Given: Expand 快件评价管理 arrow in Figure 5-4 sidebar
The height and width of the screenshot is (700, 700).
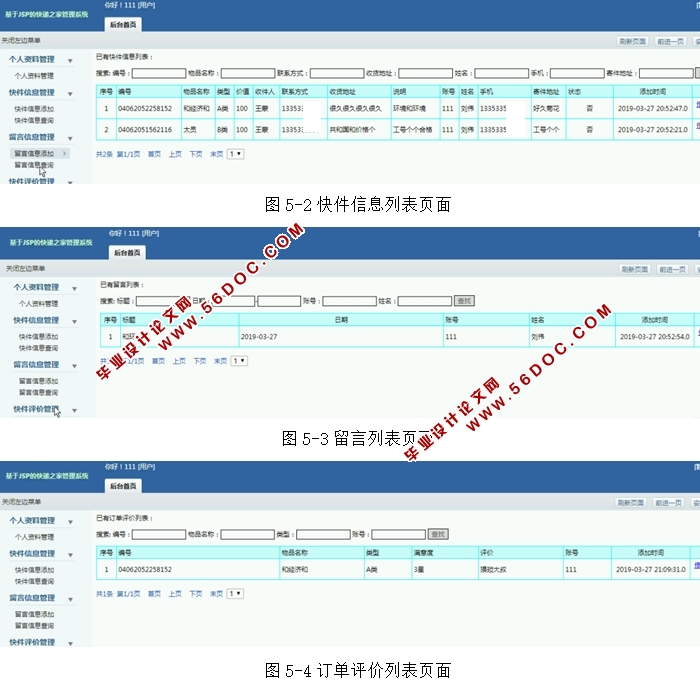Looking at the screenshot, I should click(x=71, y=643).
